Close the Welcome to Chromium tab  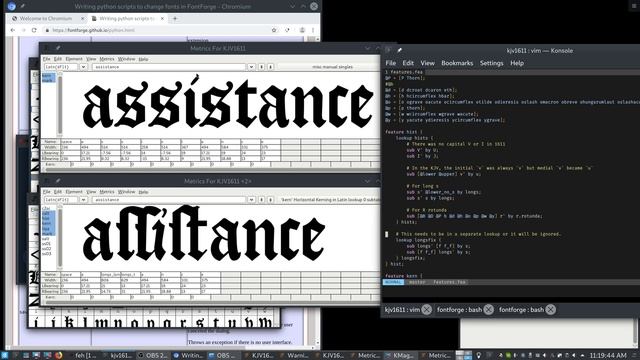coord(82,18)
